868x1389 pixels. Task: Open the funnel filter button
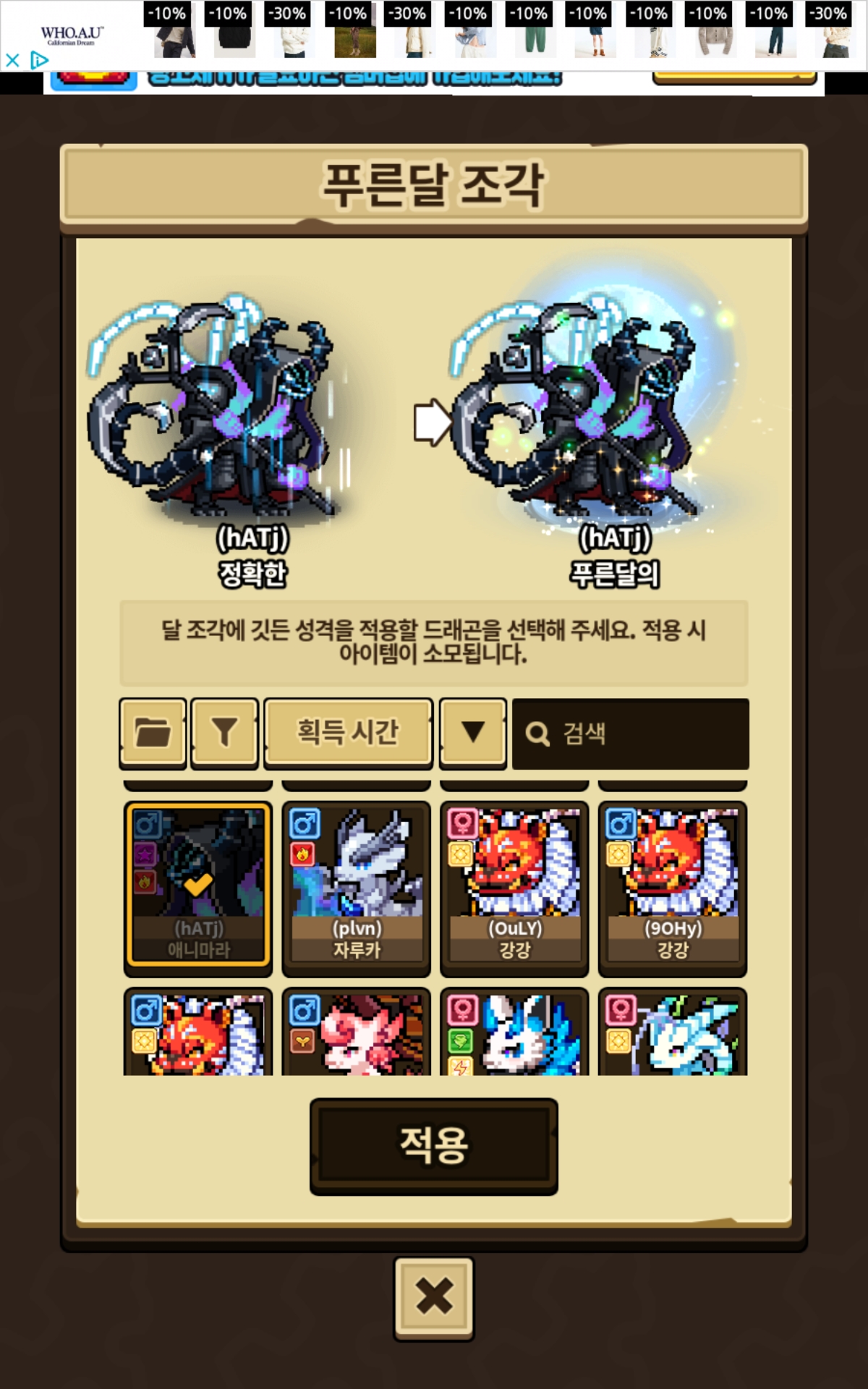pyautogui.click(x=224, y=733)
